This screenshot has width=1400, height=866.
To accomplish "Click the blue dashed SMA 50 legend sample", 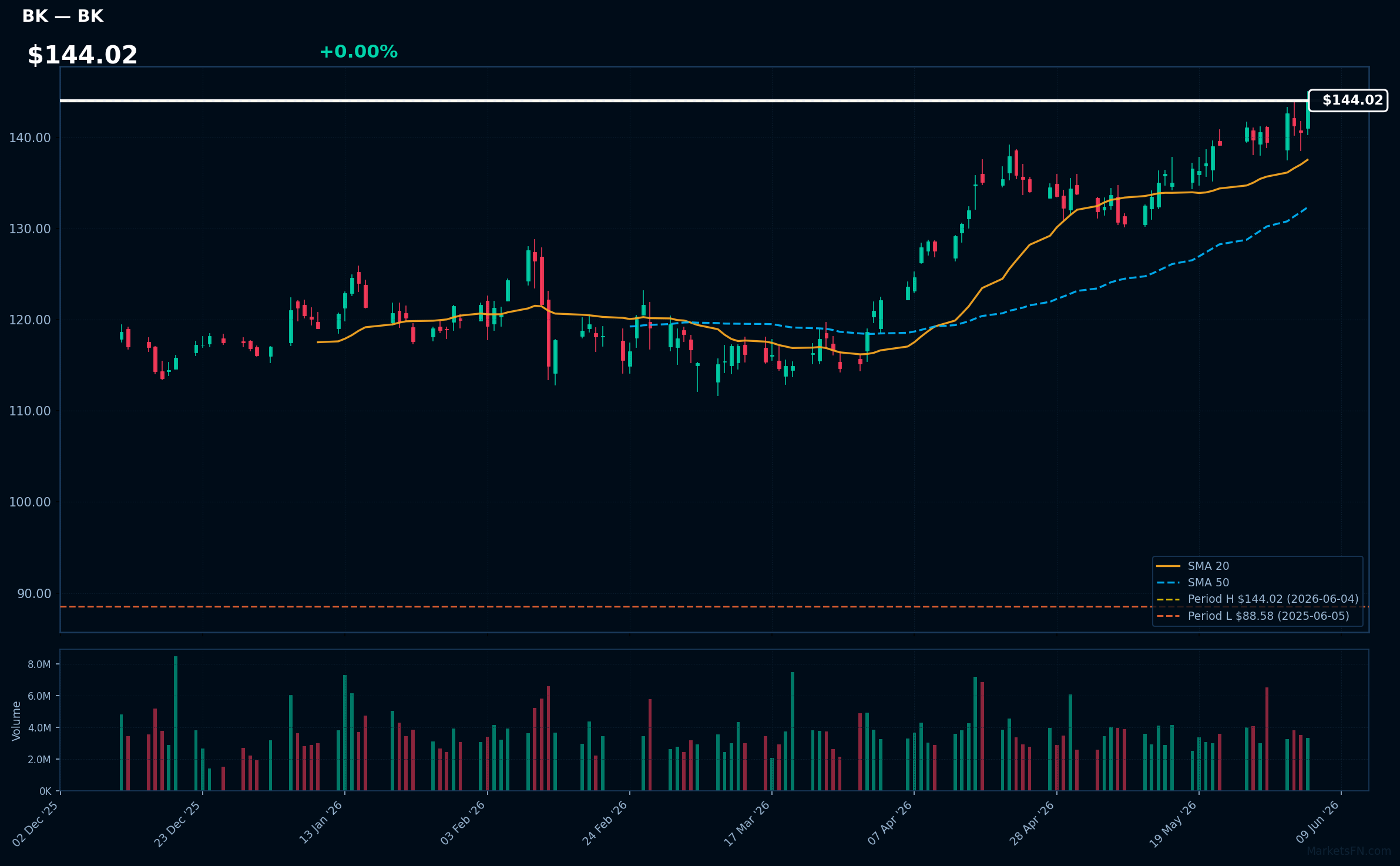I will (x=1168, y=583).
